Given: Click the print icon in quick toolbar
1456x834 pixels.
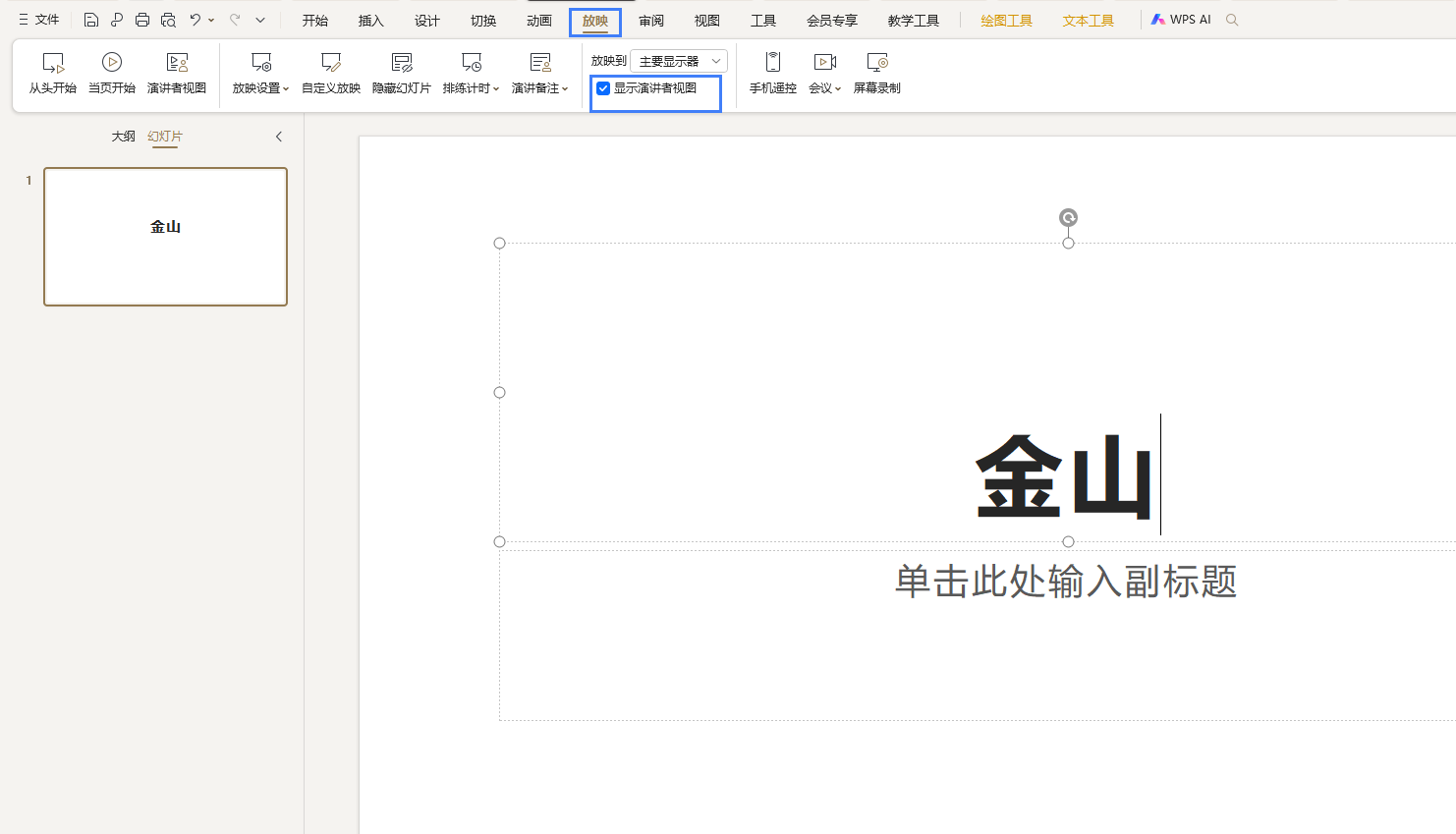Looking at the screenshot, I should (142, 20).
